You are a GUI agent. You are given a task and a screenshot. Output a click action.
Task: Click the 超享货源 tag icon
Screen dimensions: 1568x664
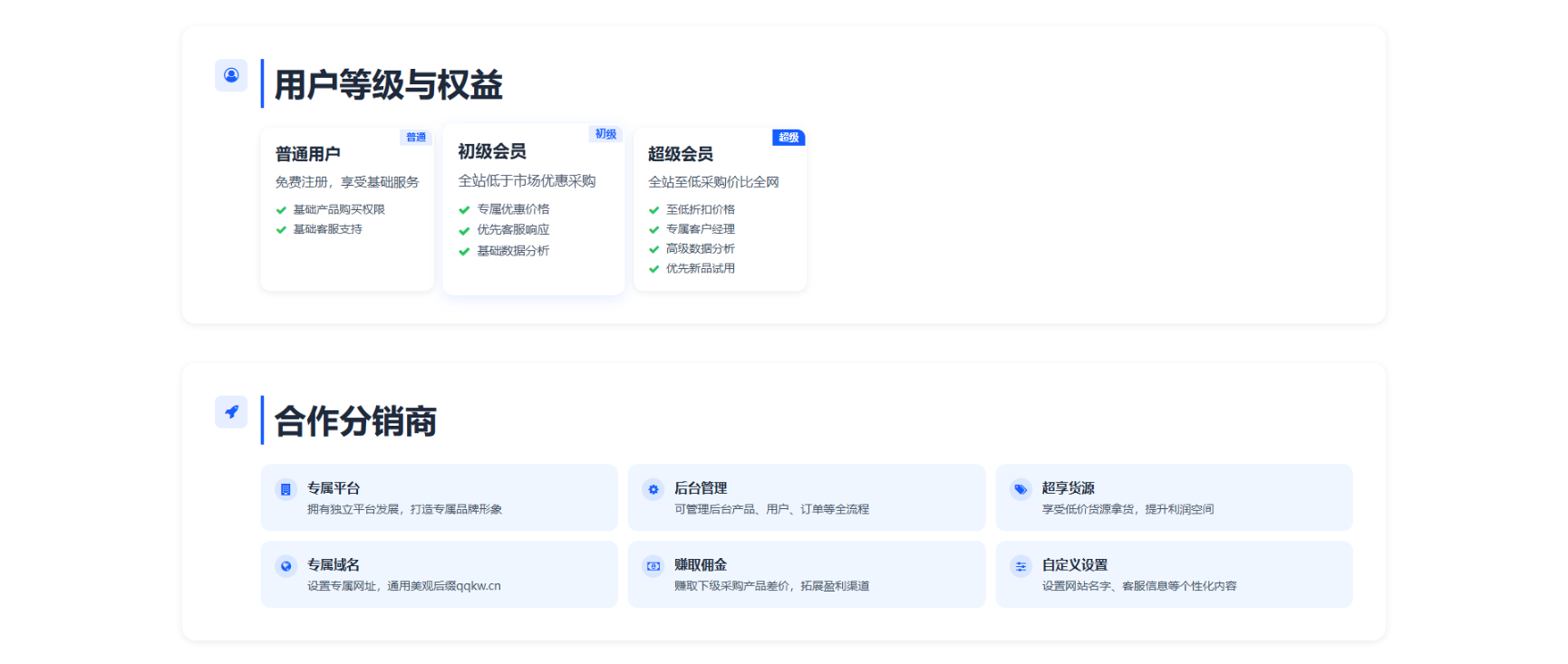[x=1021, y=489]
